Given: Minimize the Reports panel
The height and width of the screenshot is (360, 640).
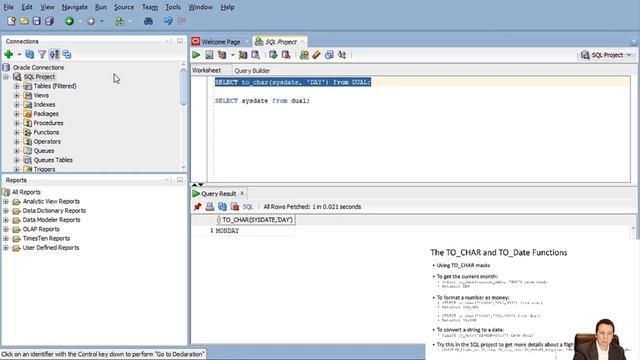Looking at the screenshot, I should pyautogui.click(x=180, y=180).
